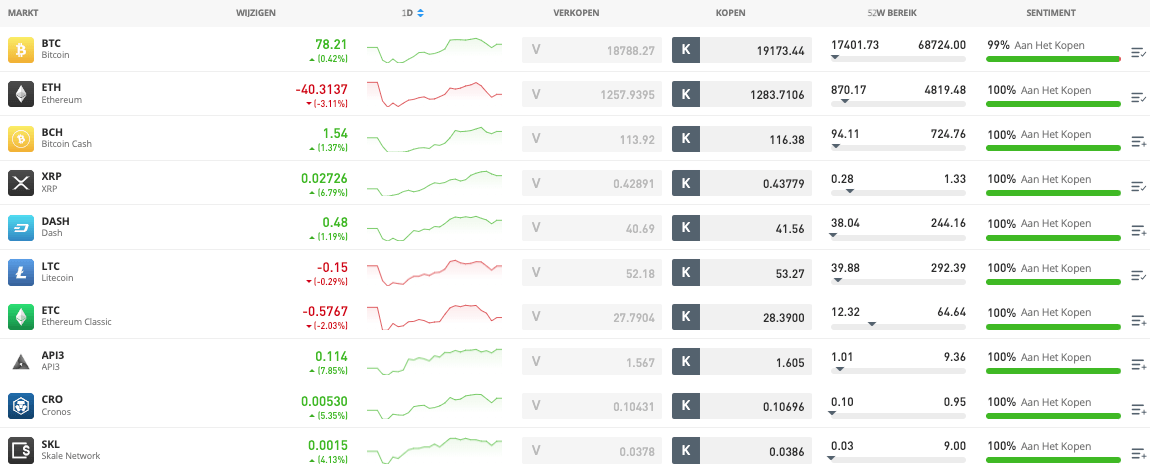Open the Skale Network logo icon

click(21, 450)
